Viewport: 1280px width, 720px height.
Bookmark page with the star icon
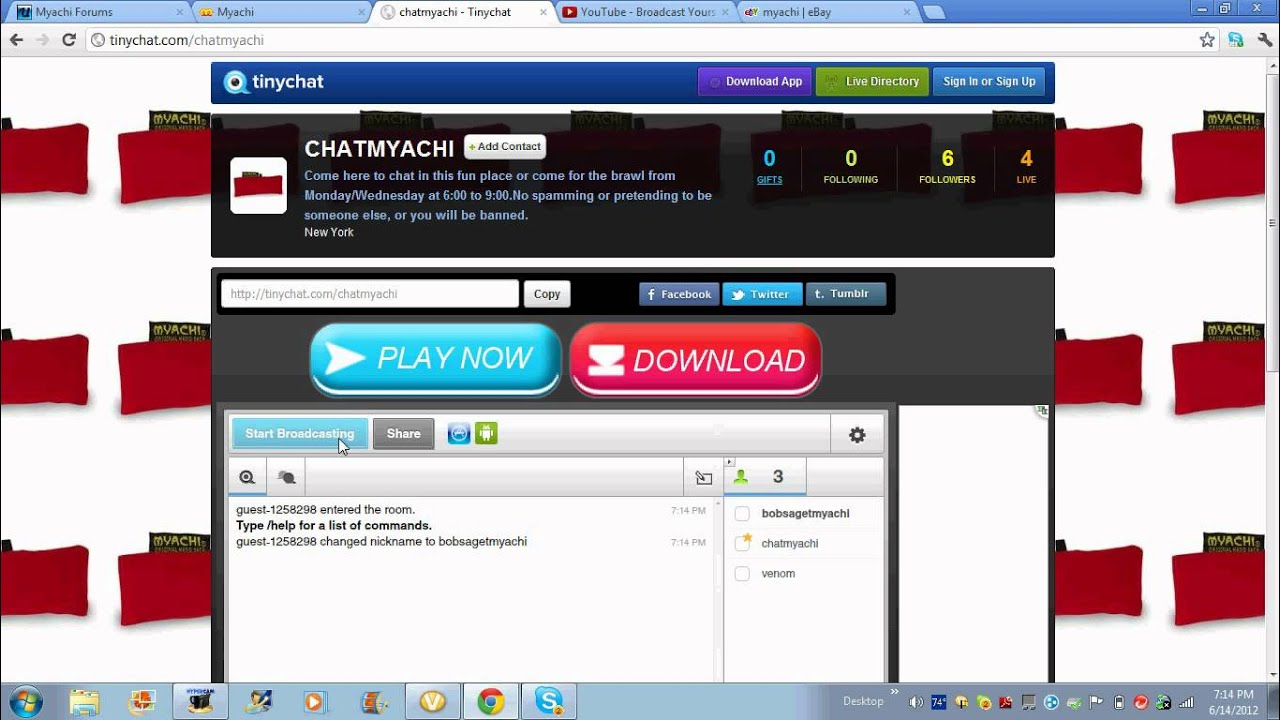[1207, 40]
